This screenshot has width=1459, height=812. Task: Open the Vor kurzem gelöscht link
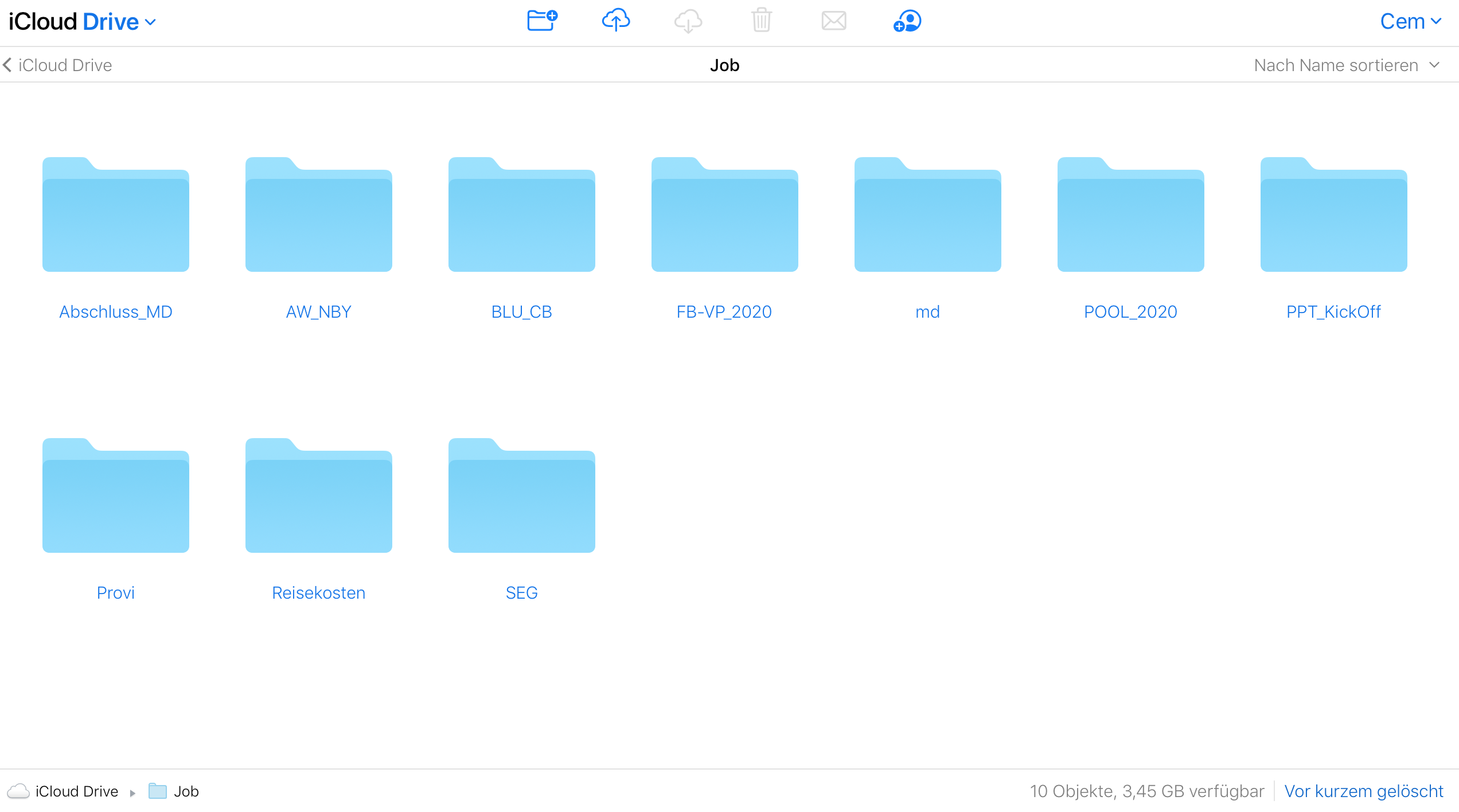click(1363, 791)
